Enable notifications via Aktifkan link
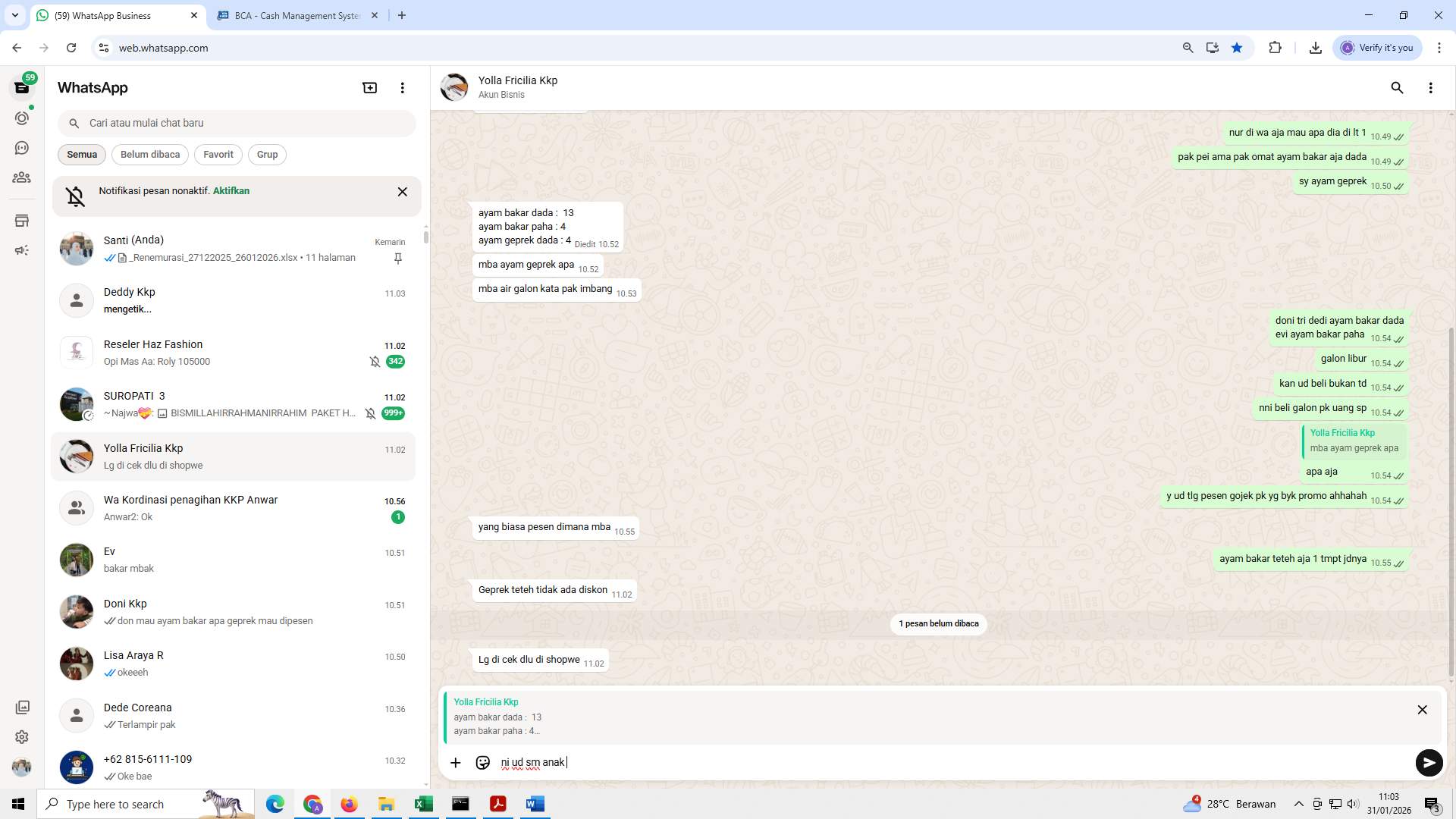Image resolution: width=1456 pixels, height=819 pixels. pyautogui.click(x=230, y=190)
